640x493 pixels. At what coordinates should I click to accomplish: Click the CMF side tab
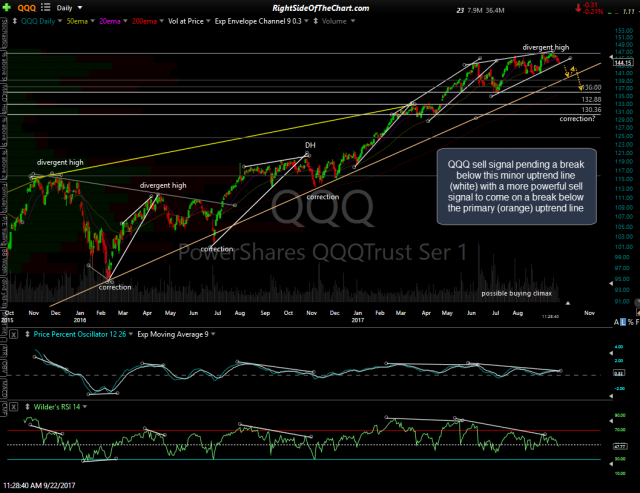pyautogui.click(x=3, y=409)
